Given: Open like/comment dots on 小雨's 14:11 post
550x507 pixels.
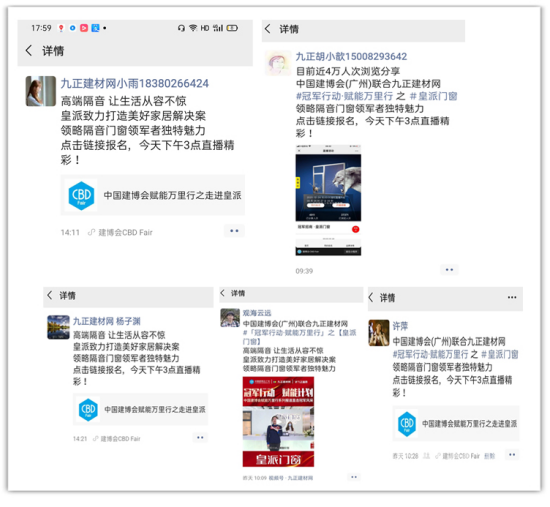Looking at the screenshot, I should pos(234,231).
